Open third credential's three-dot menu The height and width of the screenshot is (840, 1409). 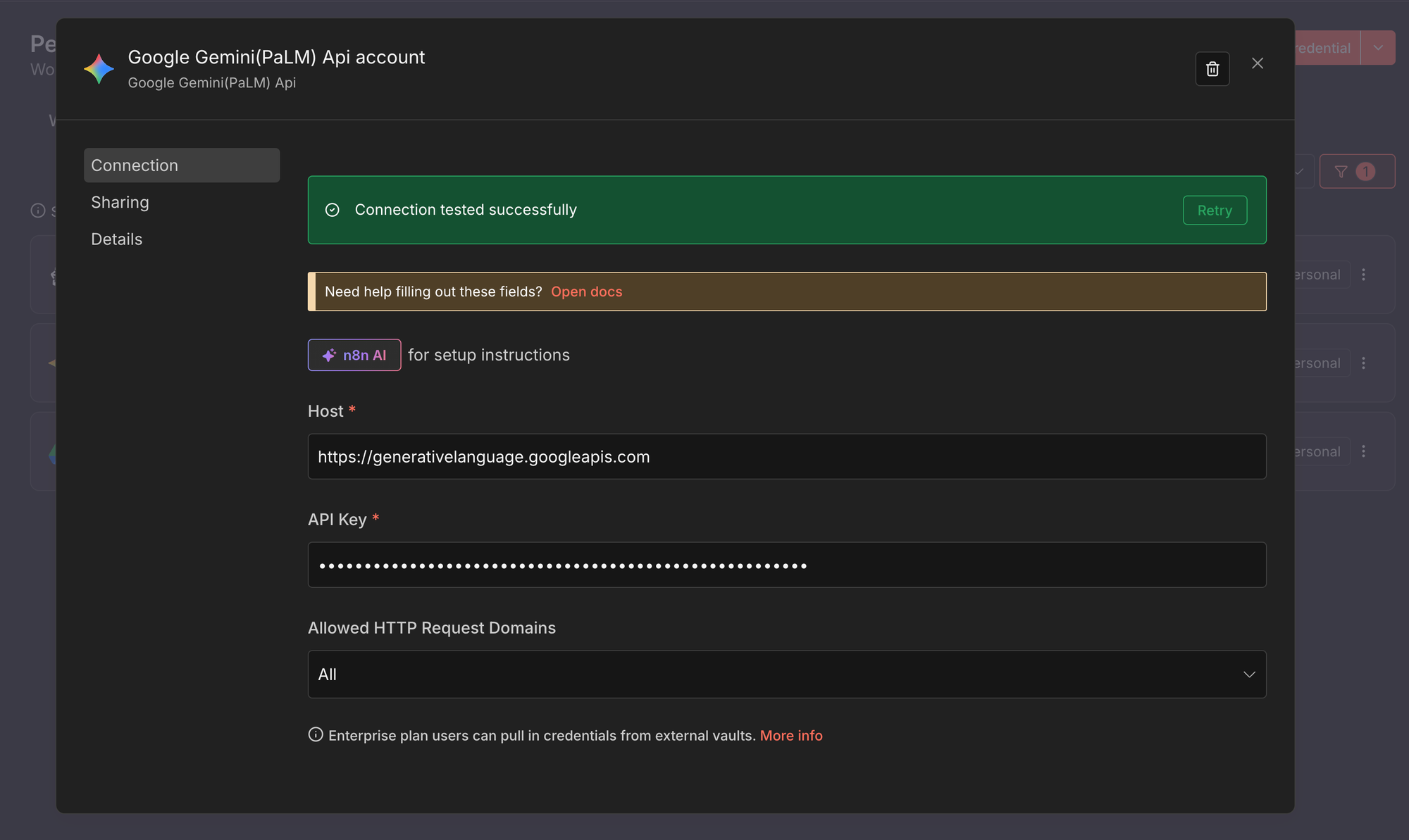(1364, 451)
